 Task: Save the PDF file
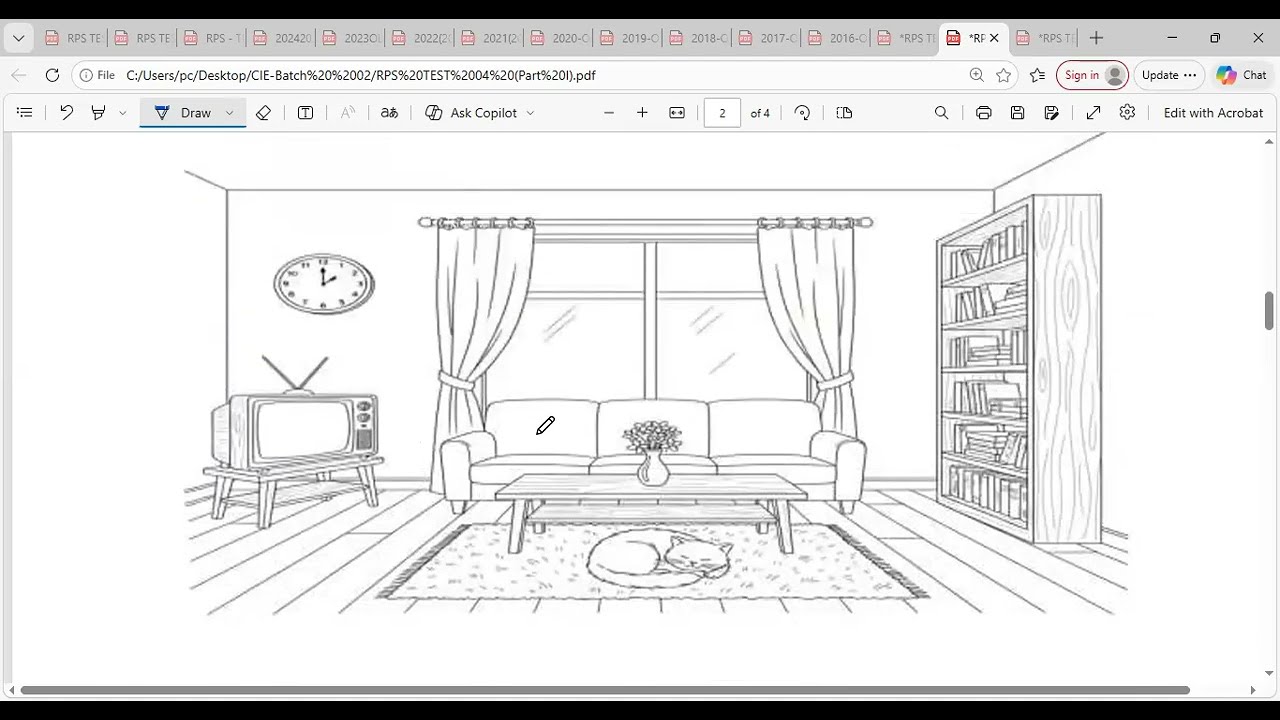(1018, 113)
